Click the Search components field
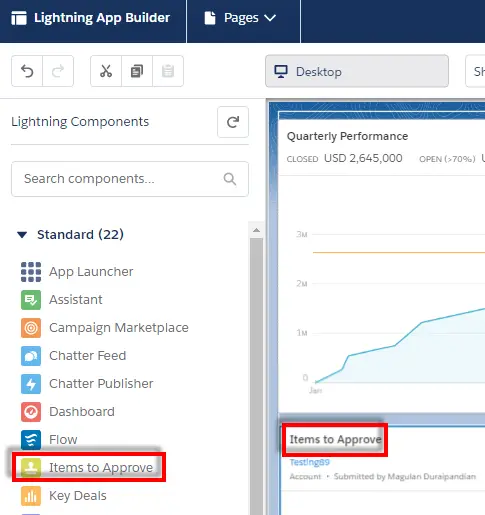485x515 pixels. click(130, 179)
